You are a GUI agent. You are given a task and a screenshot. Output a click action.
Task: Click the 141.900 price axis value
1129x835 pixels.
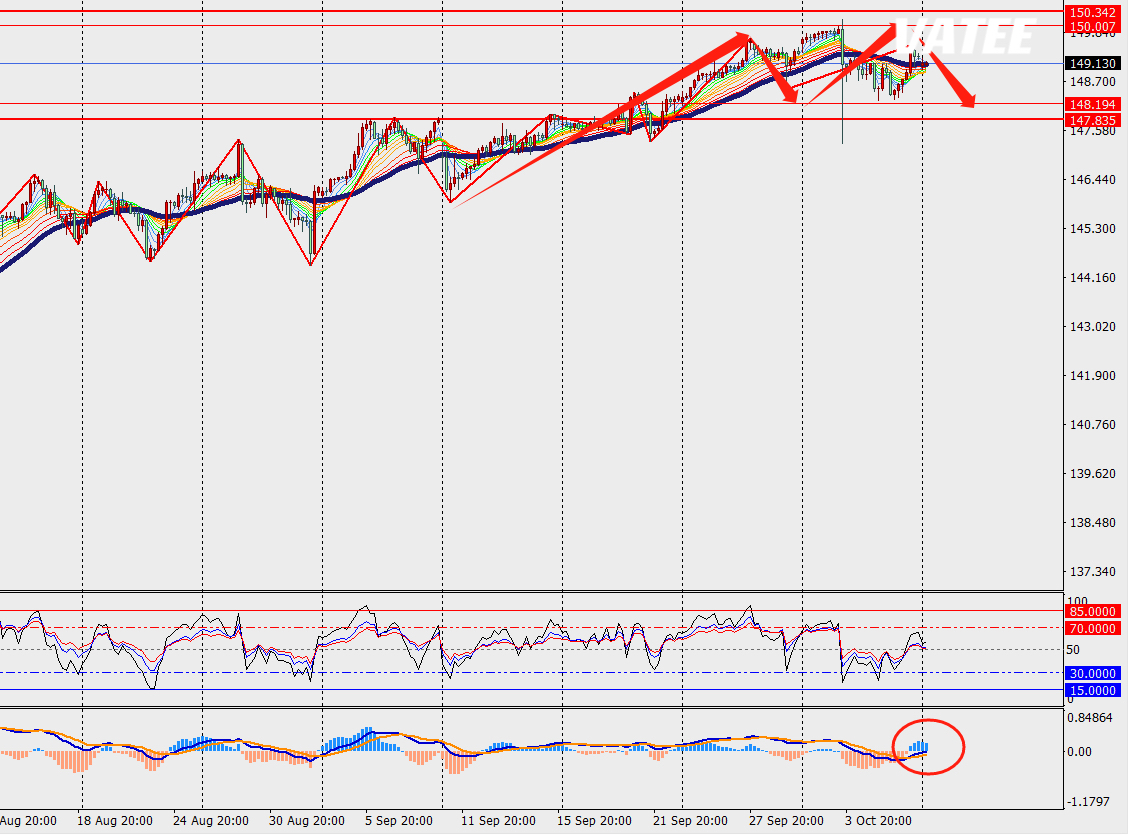point(1093,376)
